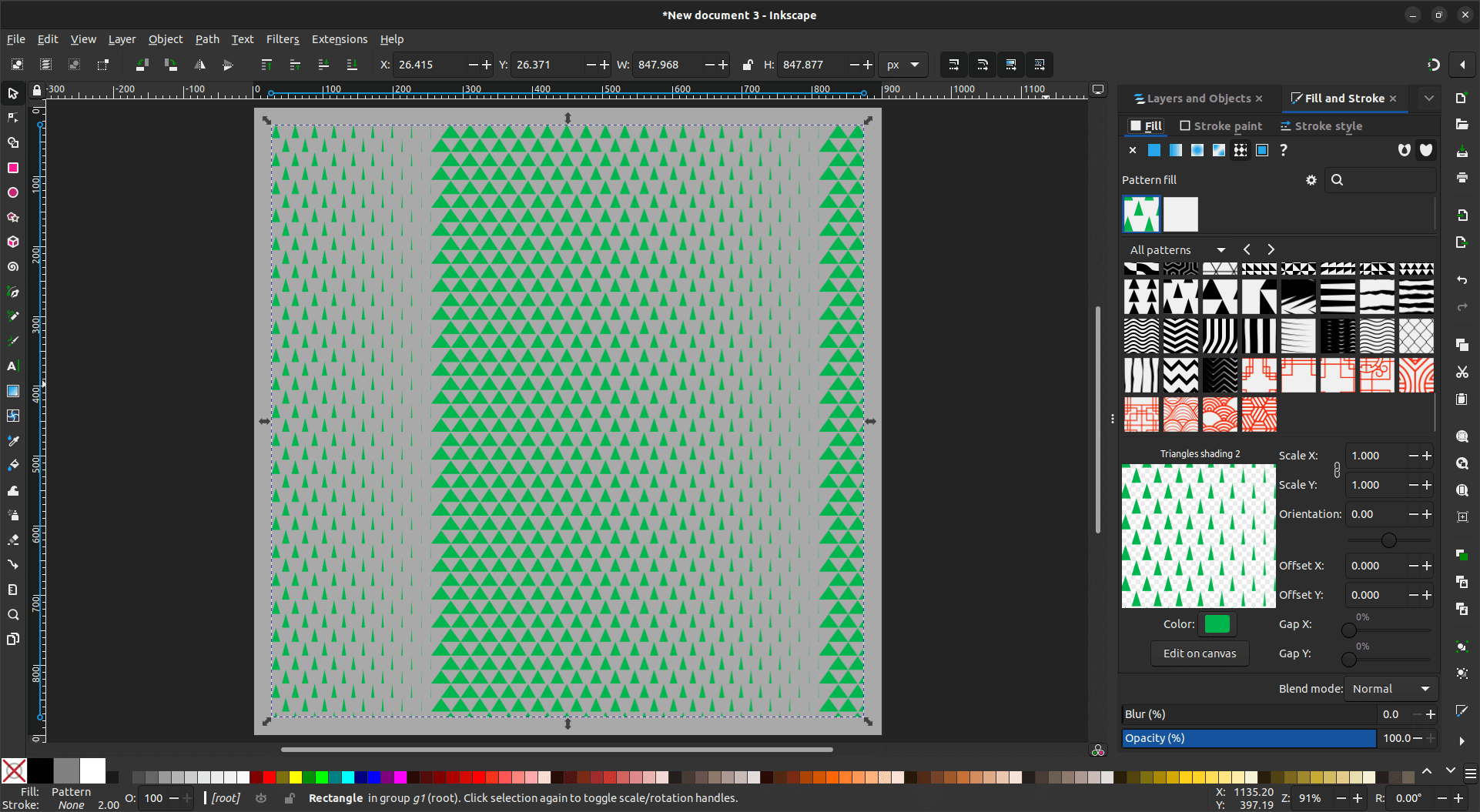Select the Rectangle tool
The width and height of the screenshot is (1480, 812).
tap(12, 168)
